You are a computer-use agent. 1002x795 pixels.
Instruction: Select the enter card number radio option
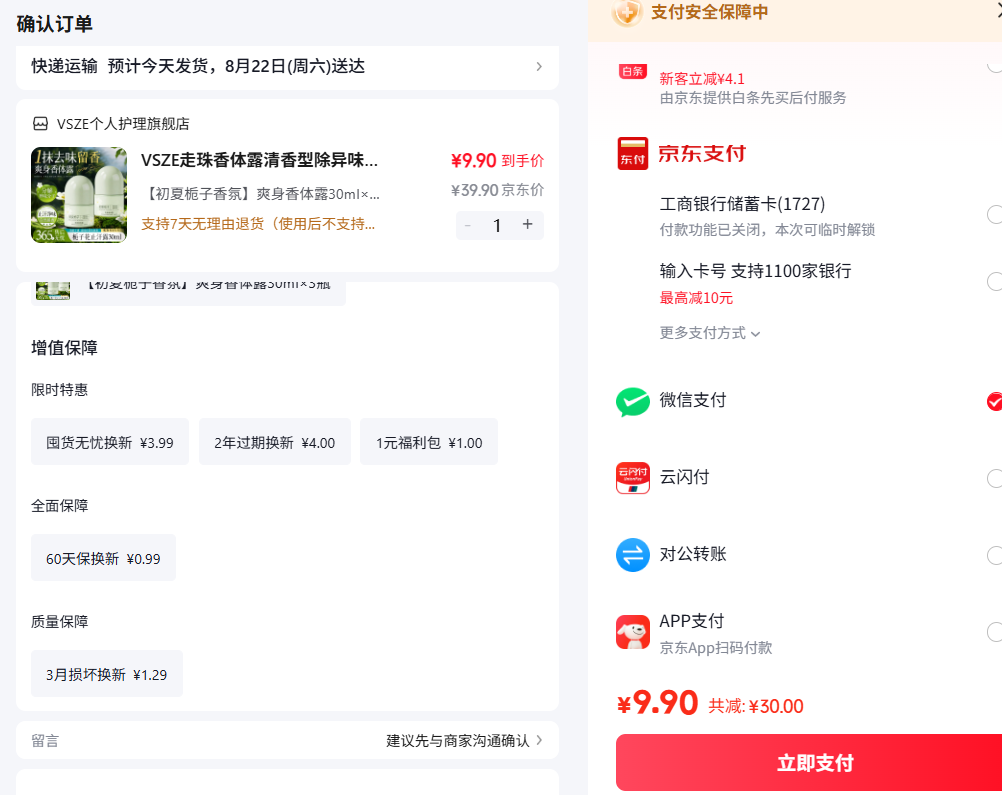click(x=994, y=281)
